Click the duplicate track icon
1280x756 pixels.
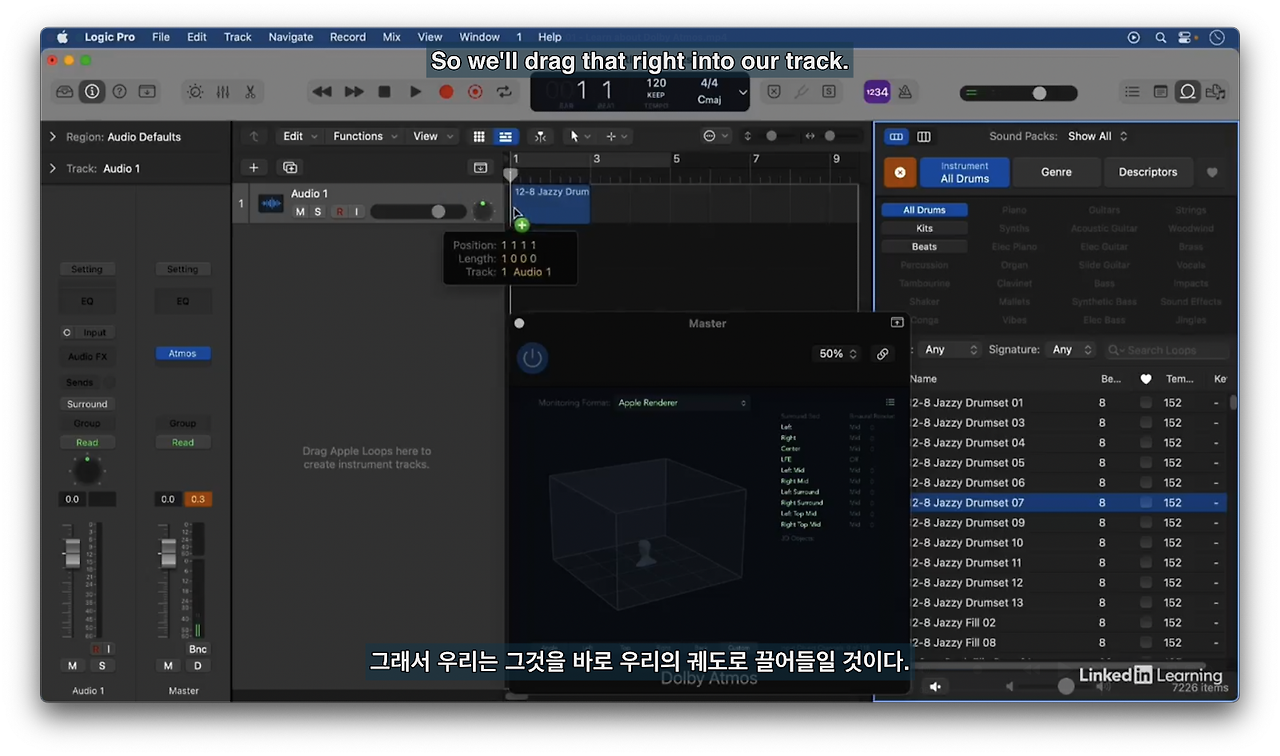290,168
